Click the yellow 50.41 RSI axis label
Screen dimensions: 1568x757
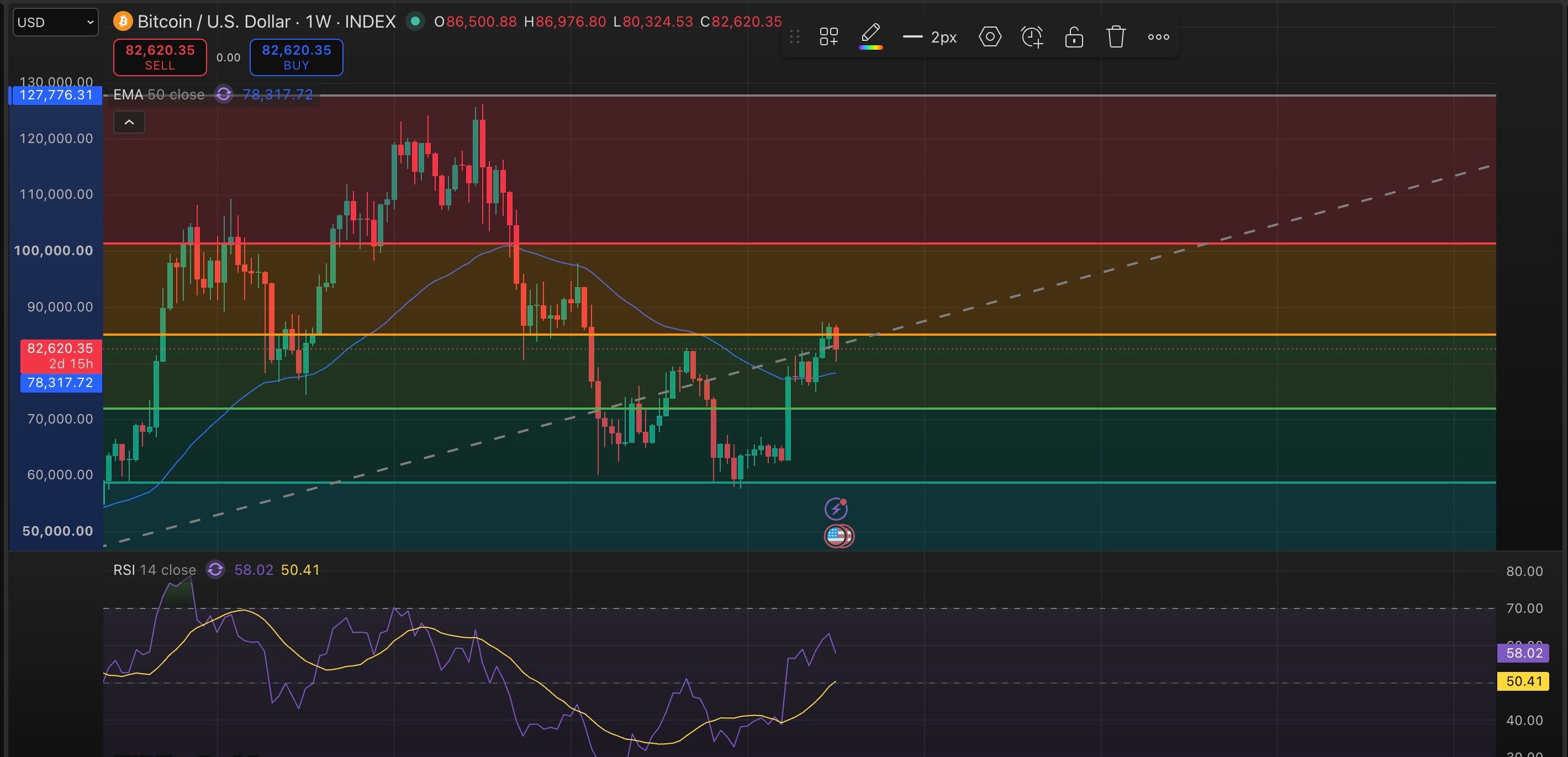(x=1524, y=681)
